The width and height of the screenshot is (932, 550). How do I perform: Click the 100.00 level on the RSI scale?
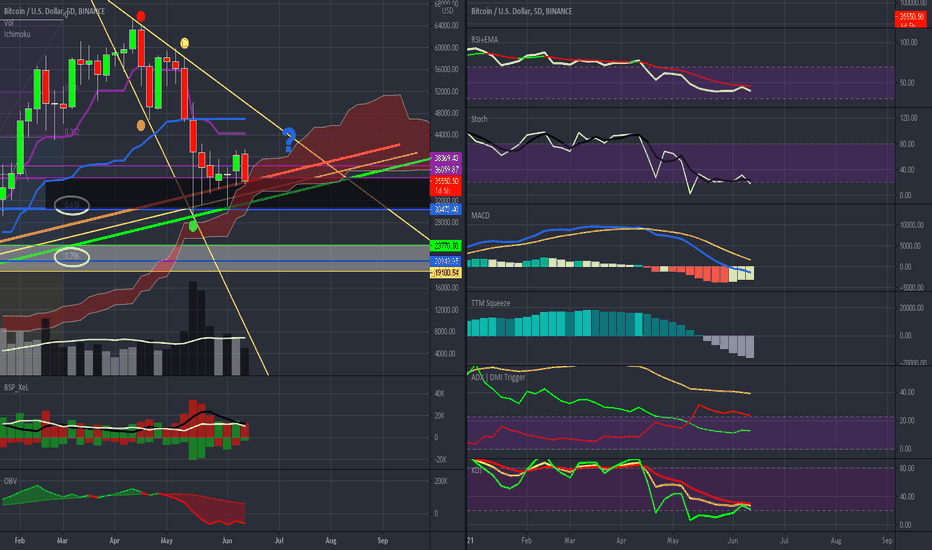tap(909, 43)
